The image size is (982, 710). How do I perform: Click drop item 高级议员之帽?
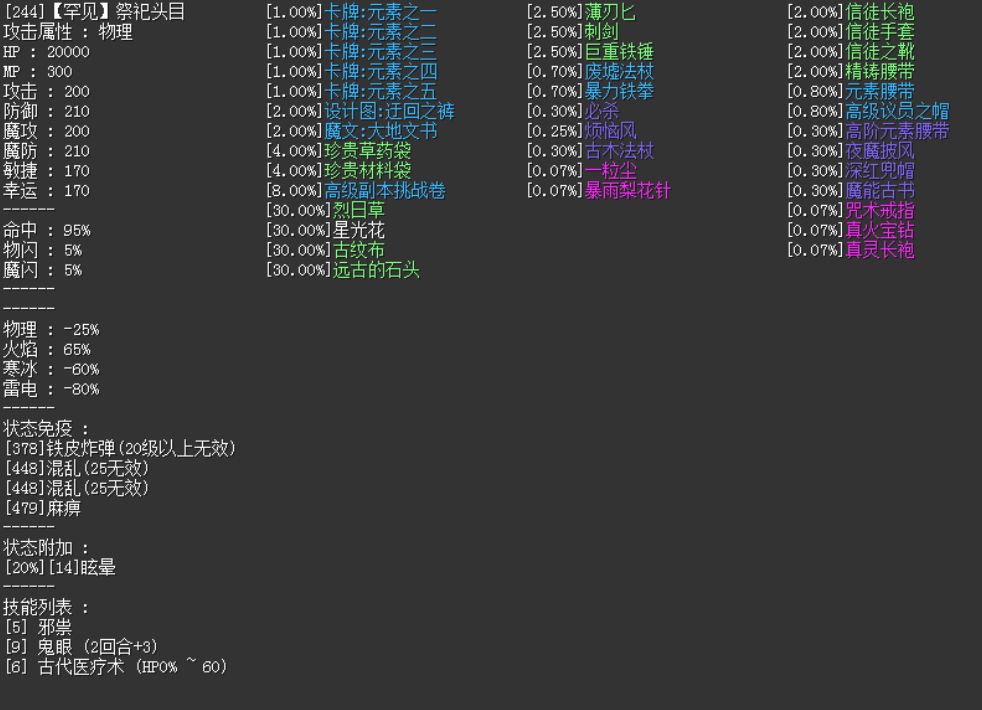click(x=897, y=111)
